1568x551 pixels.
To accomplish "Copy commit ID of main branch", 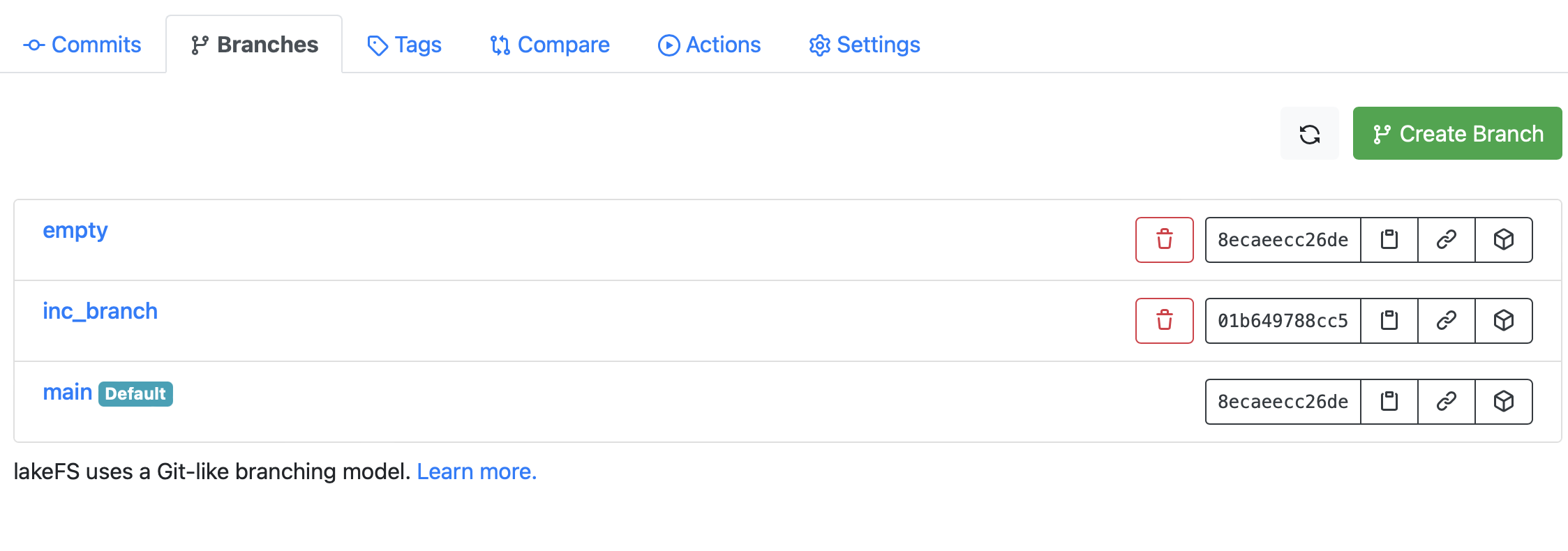I will coord(1389,402).
